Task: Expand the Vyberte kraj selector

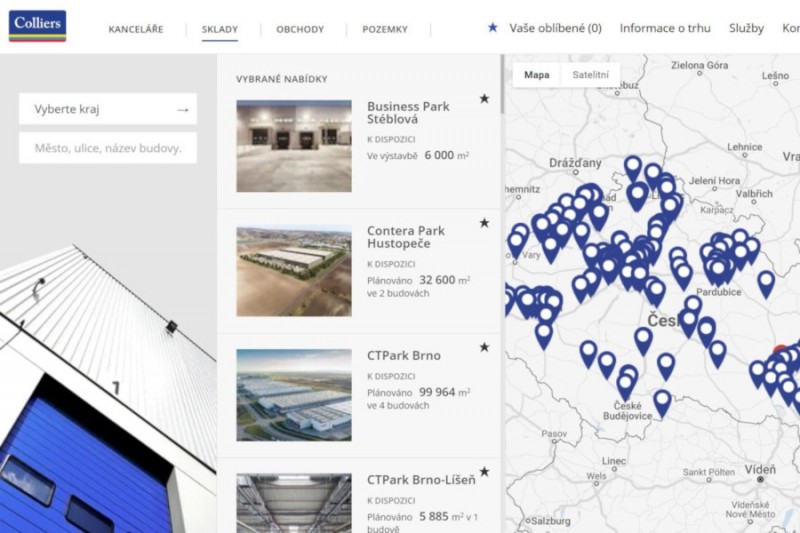Action: tap(108, 109)
